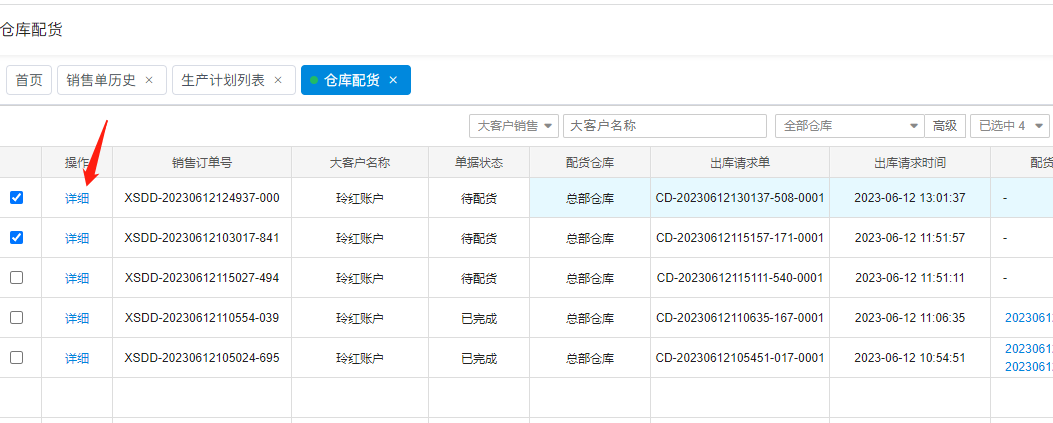Select order number XSDD-20230612103017-841
1053x423 pixels.
[x=202, y=238]
